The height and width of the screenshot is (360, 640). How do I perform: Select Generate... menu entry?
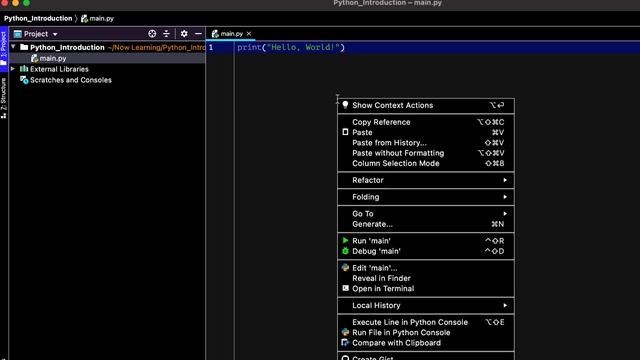(x=426, y=224)
